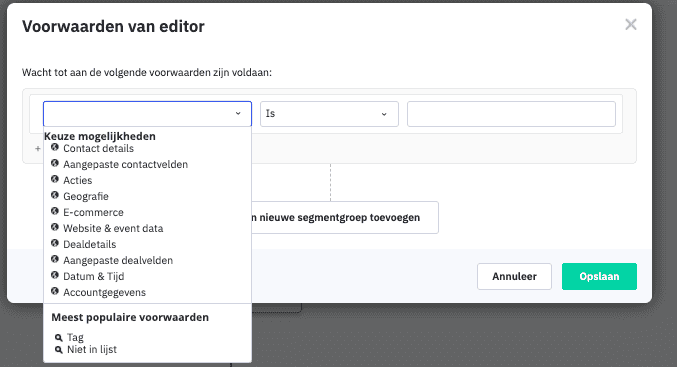Select the Acties option
677x367 pixels.
pyautogui.click(x=78, y=180)
